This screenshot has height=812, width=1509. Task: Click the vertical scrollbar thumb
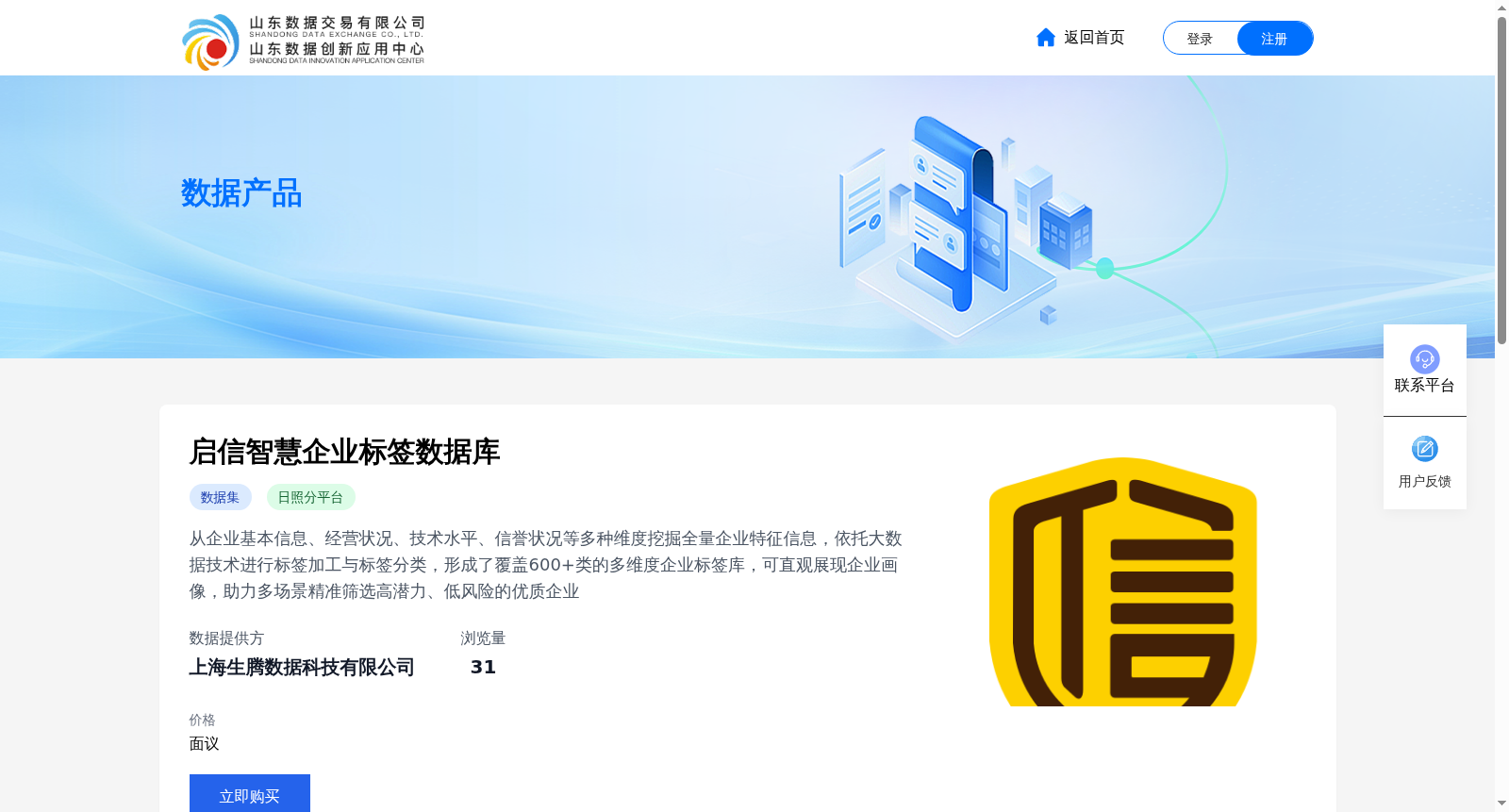[x=1501, y=179]
